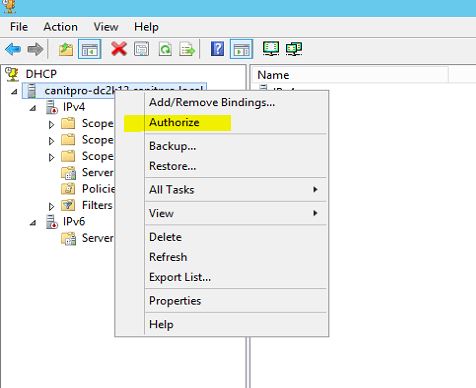Click the single monitor server toolbar icon
This screenshot has height=388, width=476.
[x=271, y=49]
